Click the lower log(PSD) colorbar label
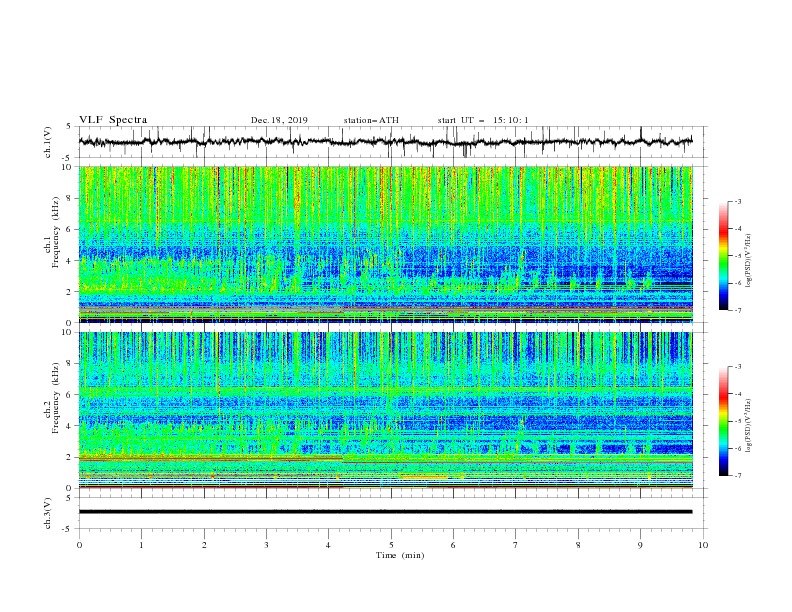Viewport: 792px width, 612px height. [x=748, y=426]
